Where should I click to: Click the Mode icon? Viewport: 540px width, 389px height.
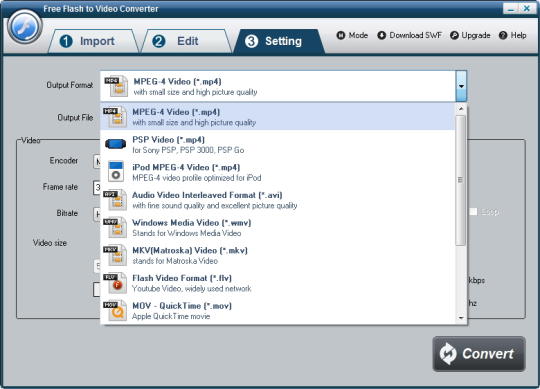tap(341, 35)
